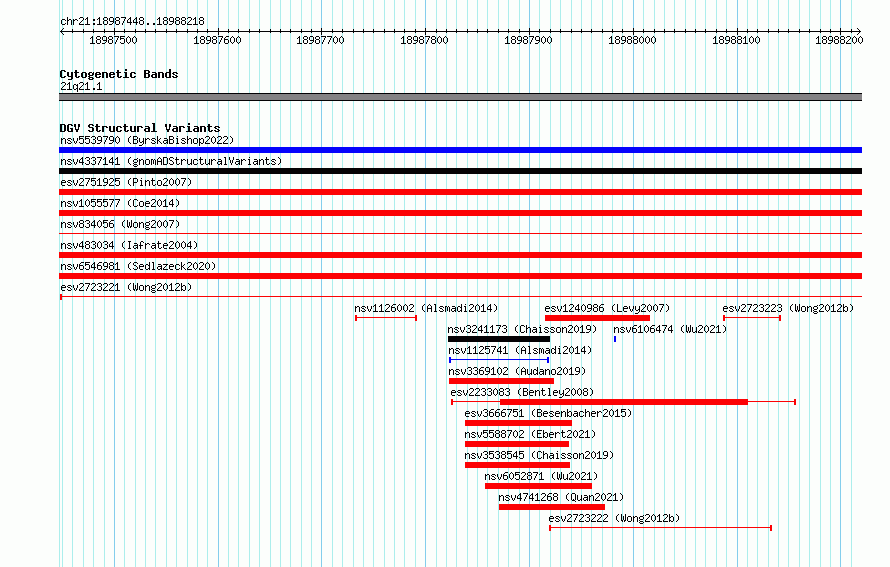Click the nsv5539790 (ByrskaBishop2022) label
Screen dimensions: 890x567
click(x=147, y=140)
